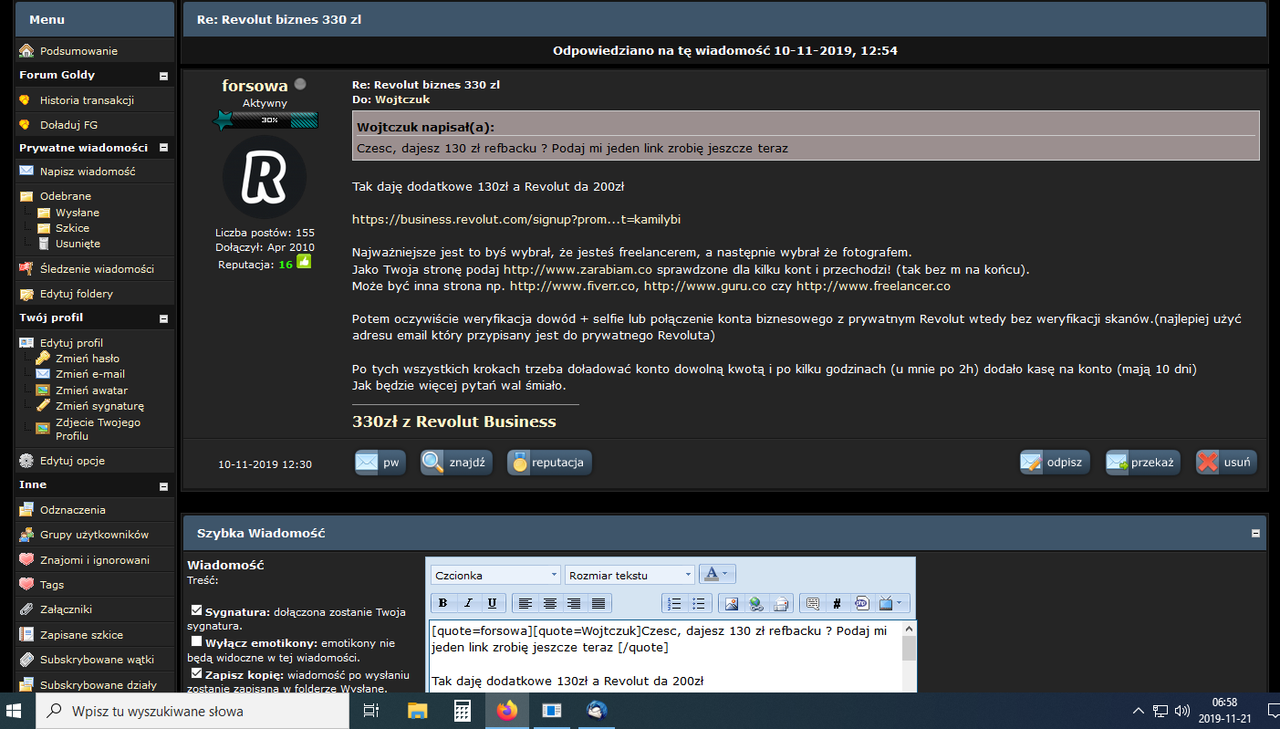The width and height of the screenshot is (1280, 729).
Task: Justify the message text
Action: point(598,603)
